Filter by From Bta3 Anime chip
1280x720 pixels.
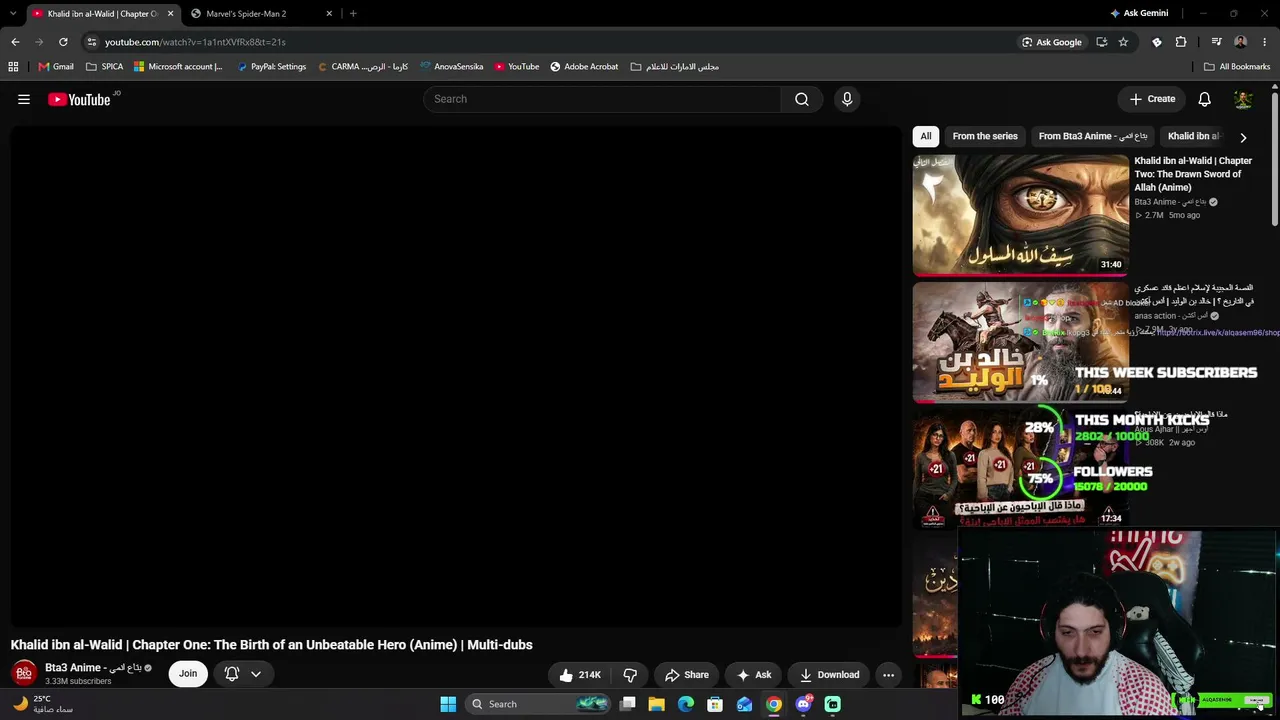click(1093, 136)
